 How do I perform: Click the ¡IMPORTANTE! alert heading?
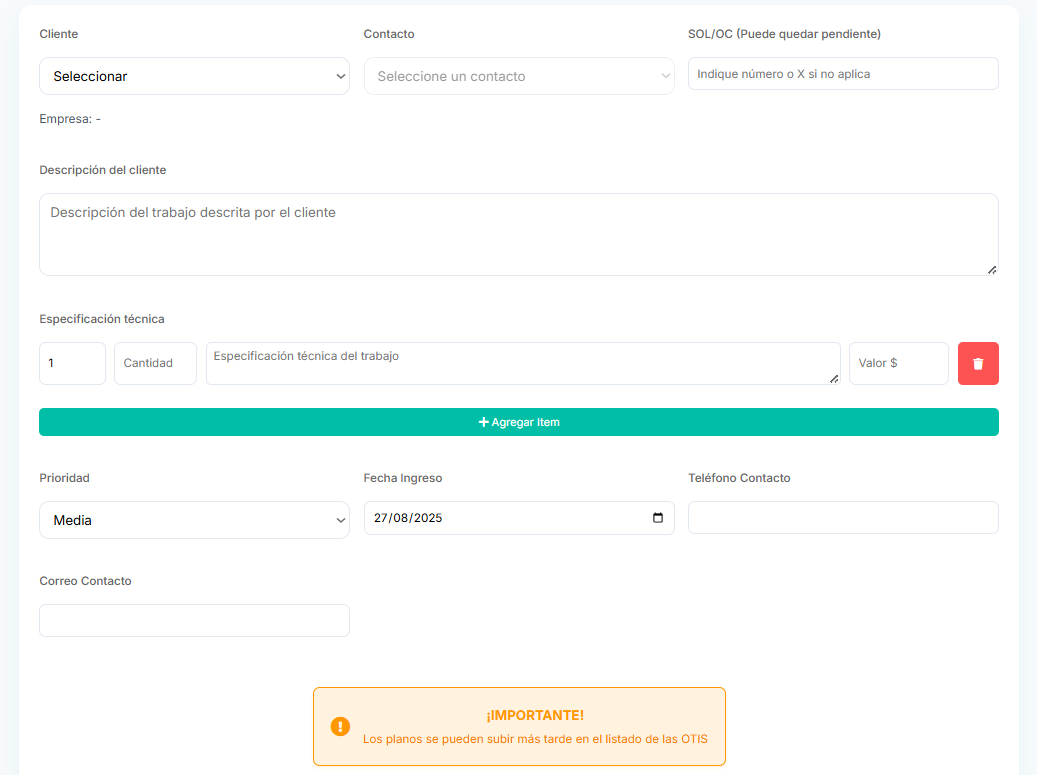pos(535,715)
